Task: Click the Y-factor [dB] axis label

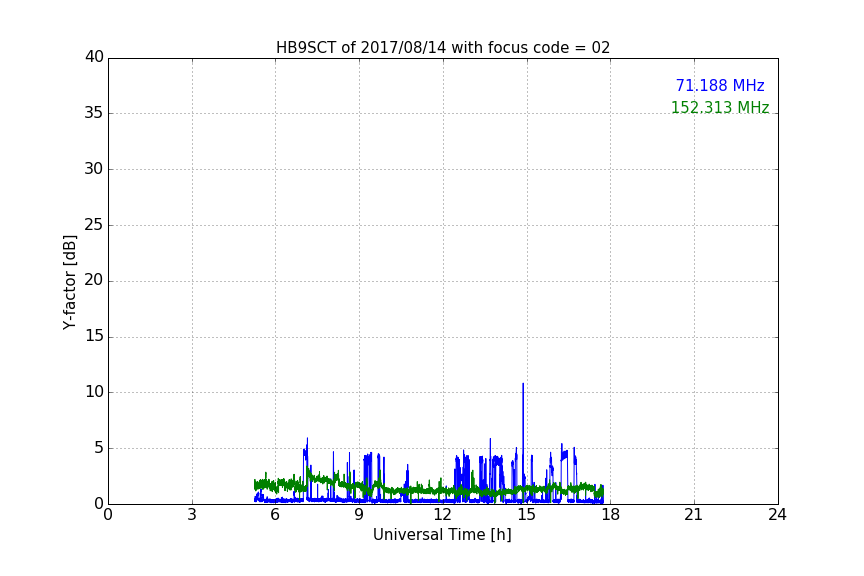Action: point(69,282)
